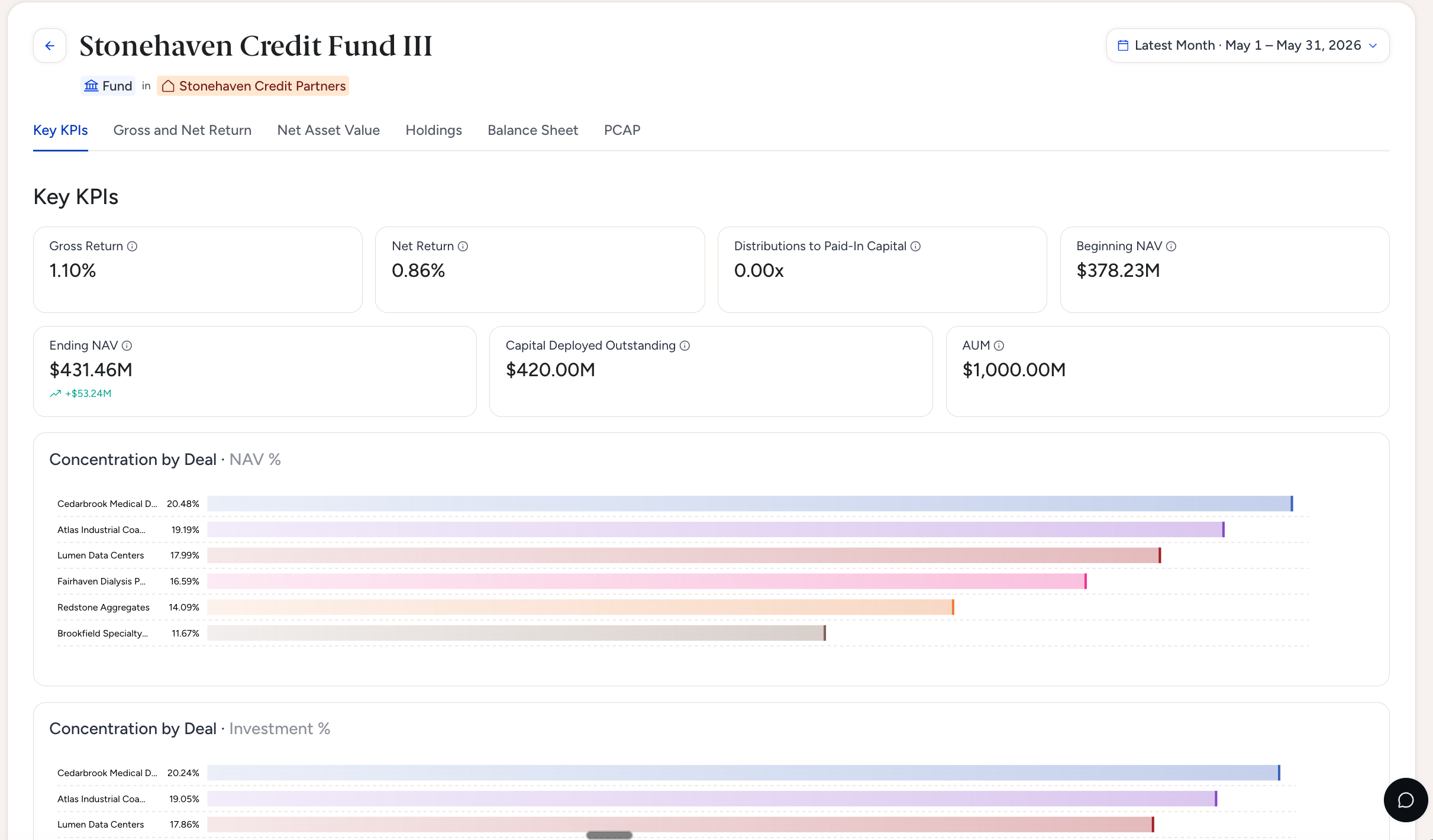Click the +$53.24M change value

point(88,393)
